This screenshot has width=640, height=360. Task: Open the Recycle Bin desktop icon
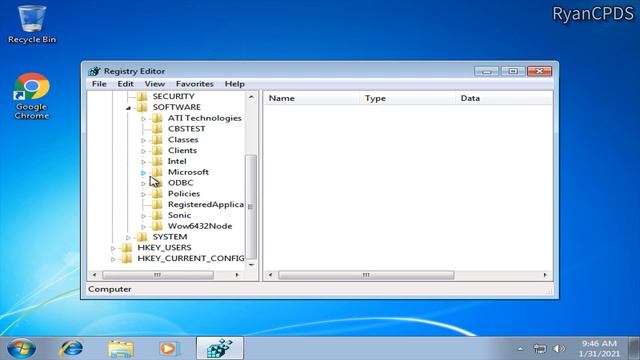click(x=31, y=24)
